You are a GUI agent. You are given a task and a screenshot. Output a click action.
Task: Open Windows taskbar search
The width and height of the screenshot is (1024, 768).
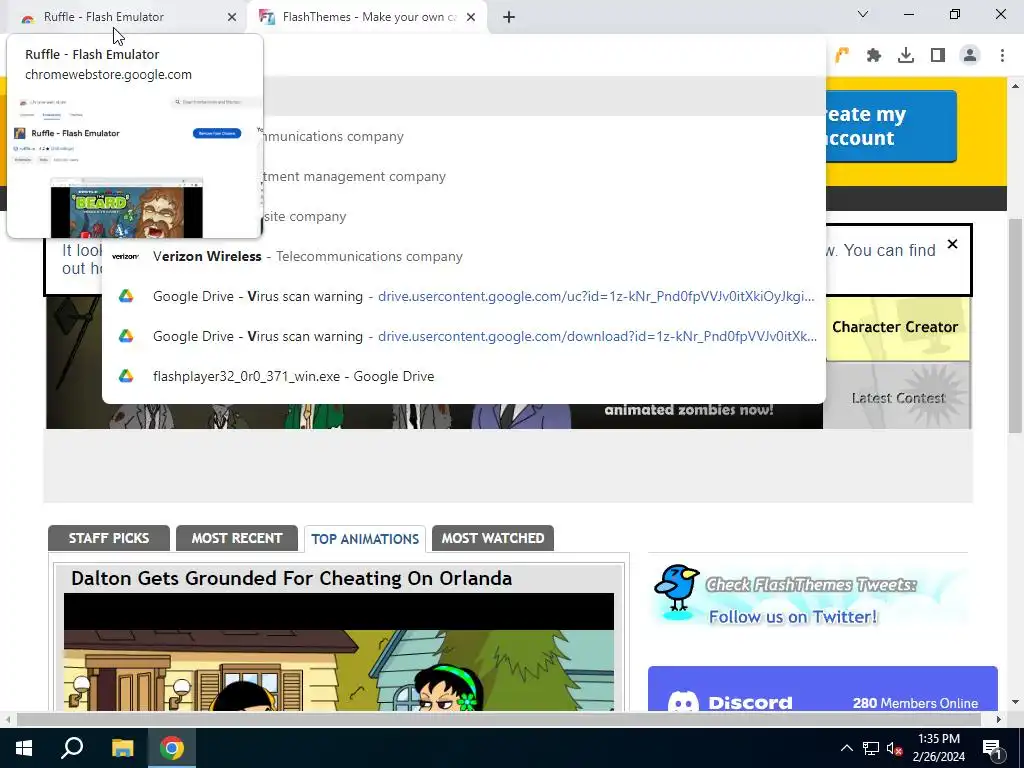[x=72, y=748]
